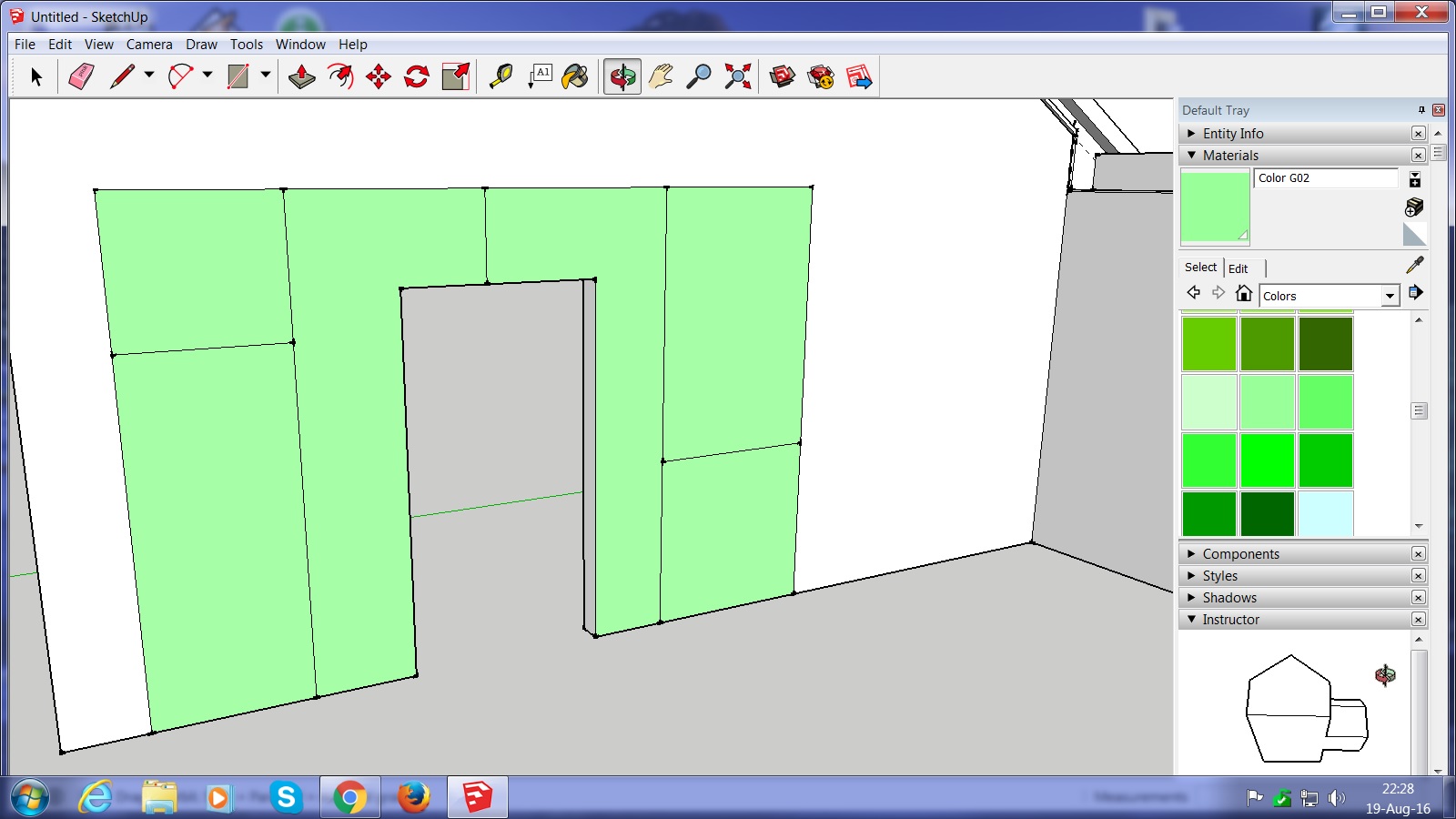
Task: Choose the Rotate tool in the toolbar
Action: (417, 76)
